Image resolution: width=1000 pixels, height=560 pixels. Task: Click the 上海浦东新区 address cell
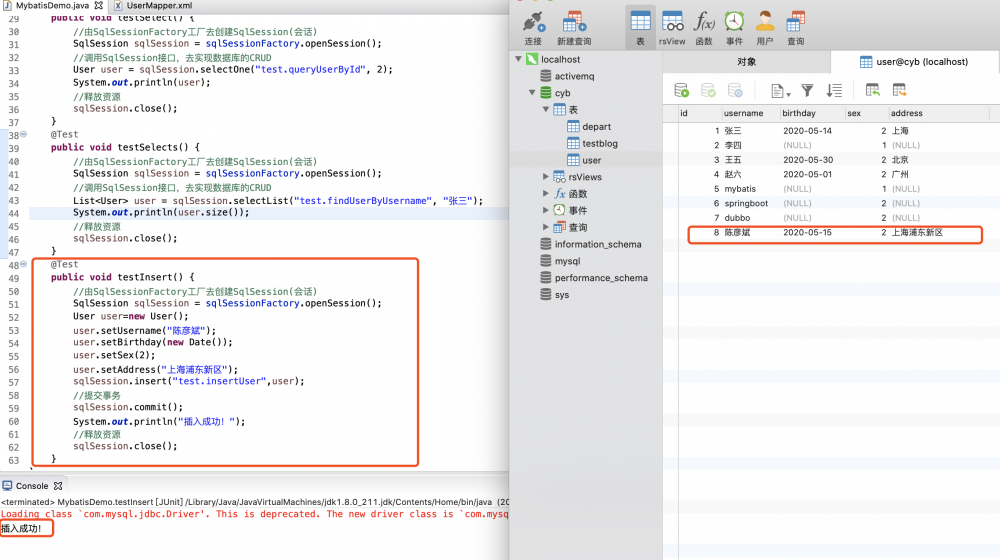(x=917, y=233)
